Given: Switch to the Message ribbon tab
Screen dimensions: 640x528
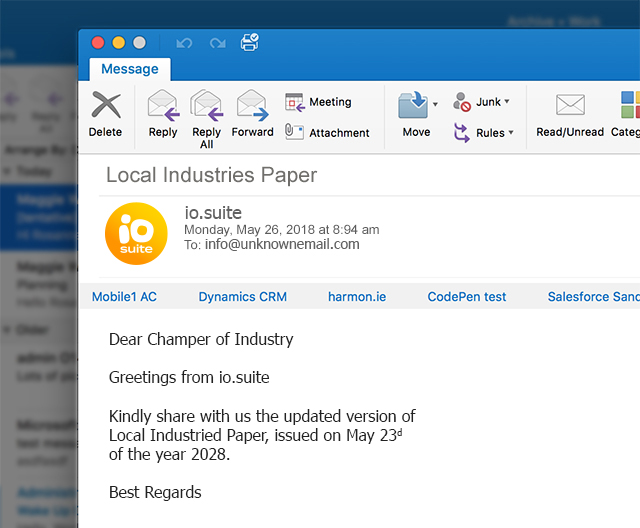Looking at the screenshot, I should point(130,69).
